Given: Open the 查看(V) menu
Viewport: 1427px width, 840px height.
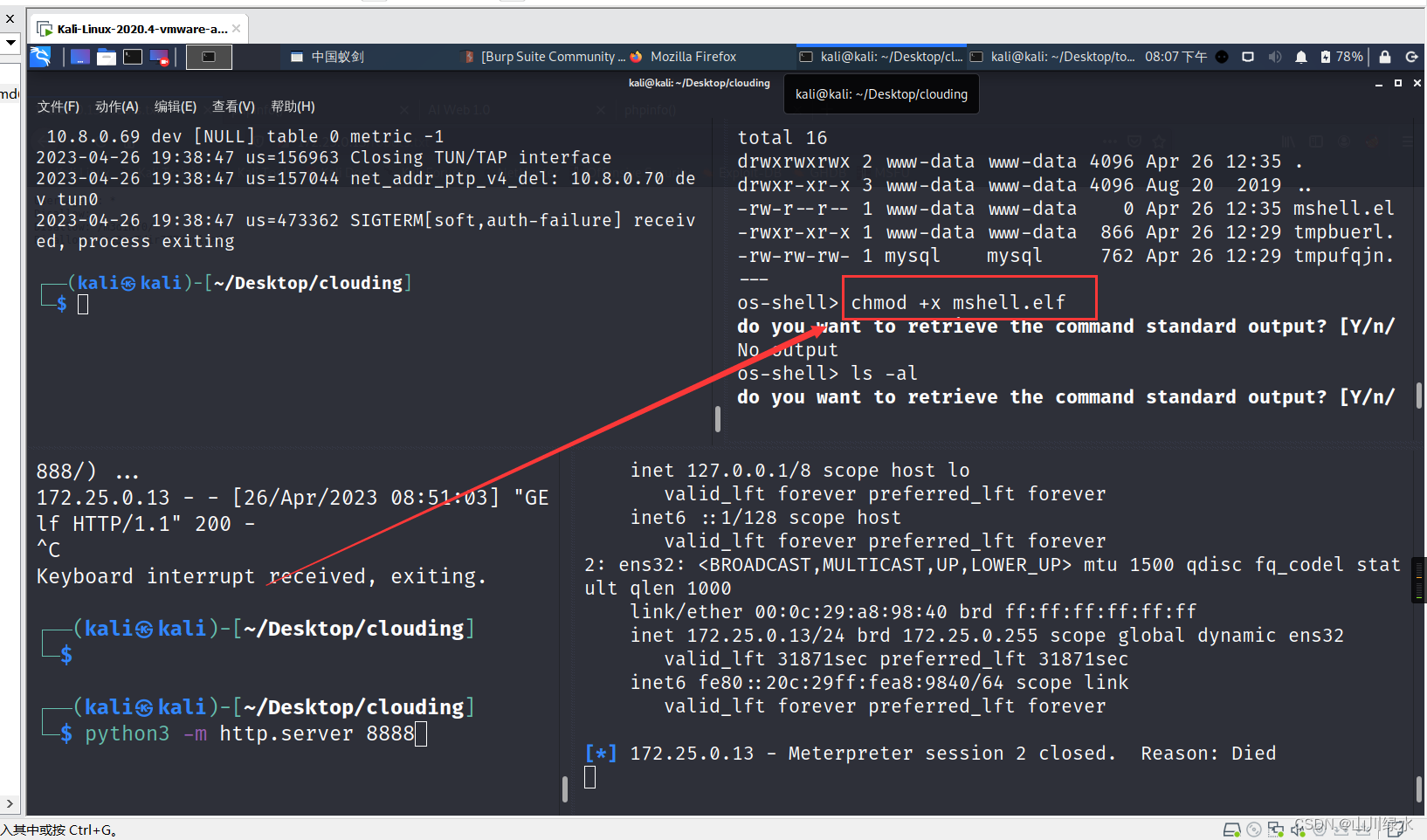Looking at the screenshot, I should coord(233,107).
